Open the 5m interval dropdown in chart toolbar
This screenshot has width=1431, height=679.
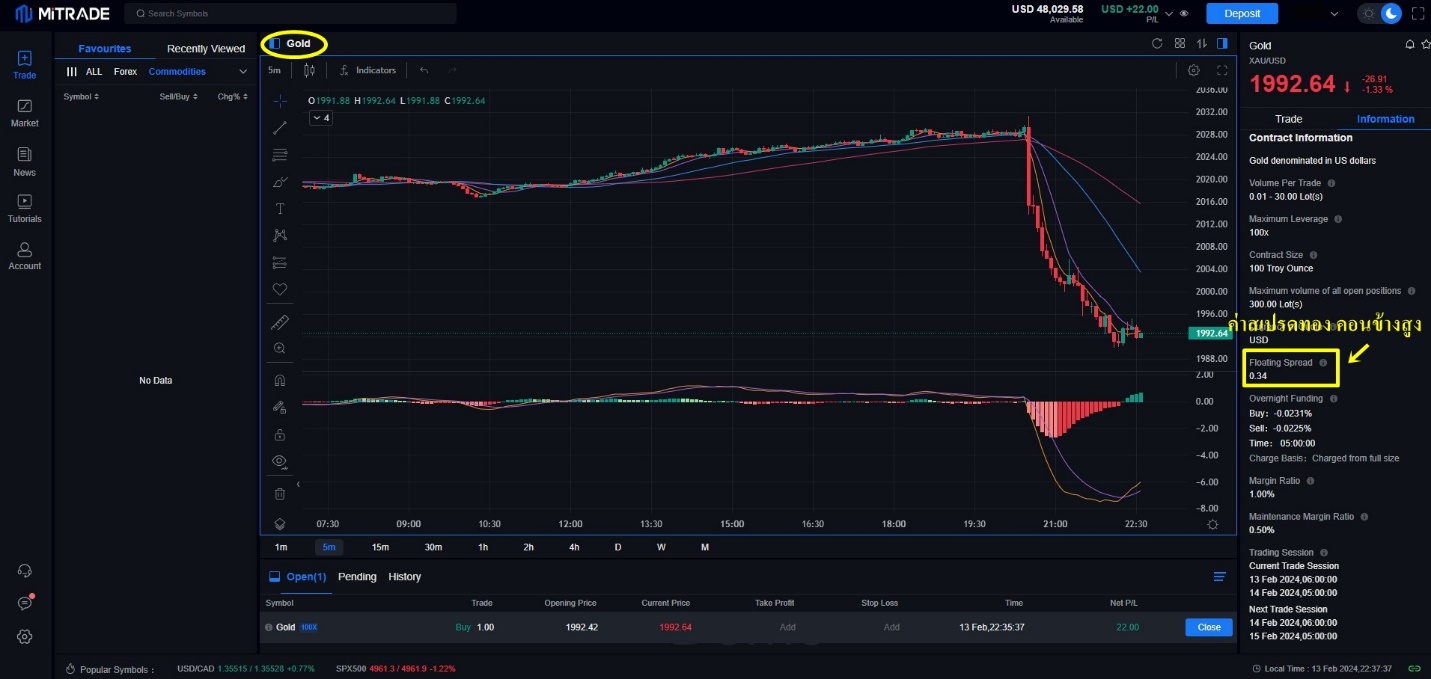pos(274,70)
